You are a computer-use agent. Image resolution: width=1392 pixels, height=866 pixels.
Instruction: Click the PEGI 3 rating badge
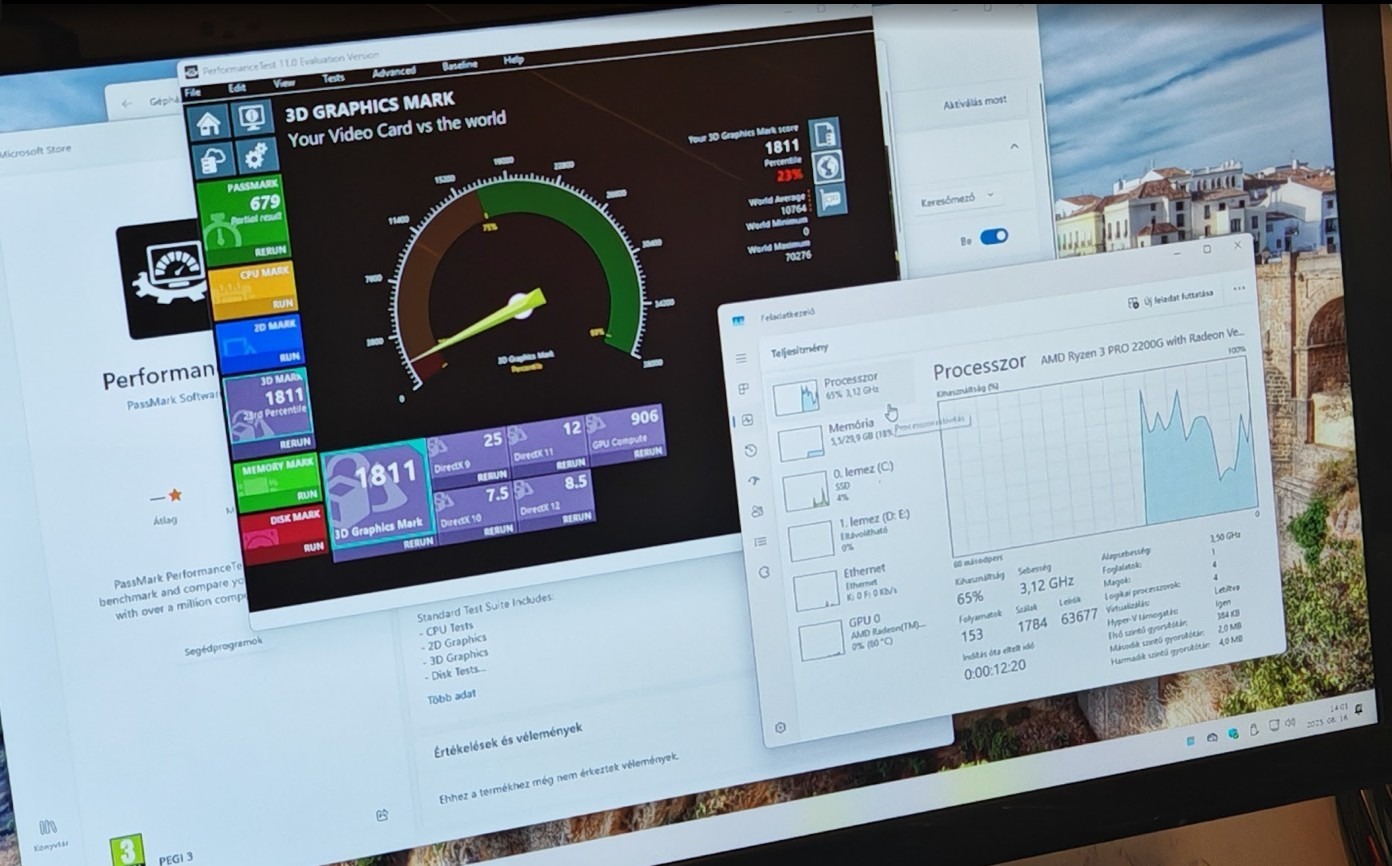126,850
